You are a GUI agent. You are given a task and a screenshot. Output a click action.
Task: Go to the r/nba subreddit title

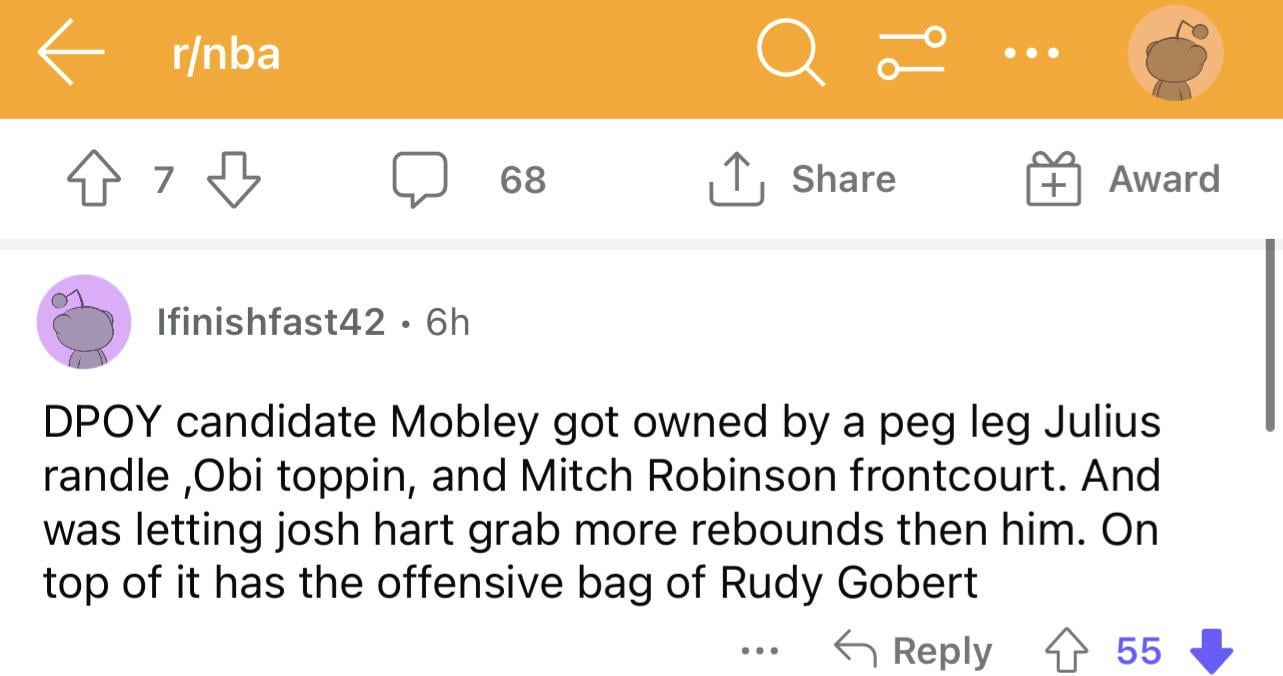[x=225, y=54]
